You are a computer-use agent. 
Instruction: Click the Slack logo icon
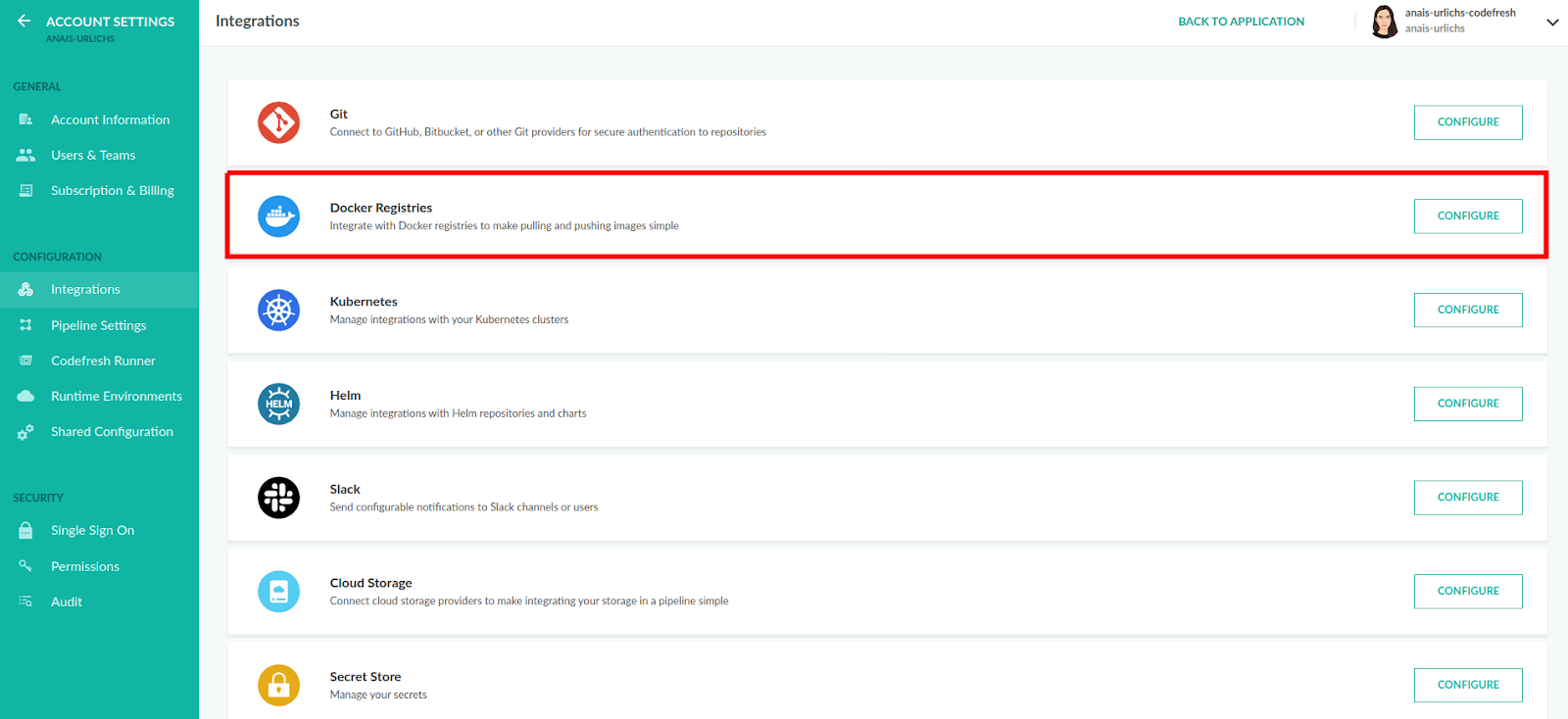pyautogui.click(x=278, y=498)
